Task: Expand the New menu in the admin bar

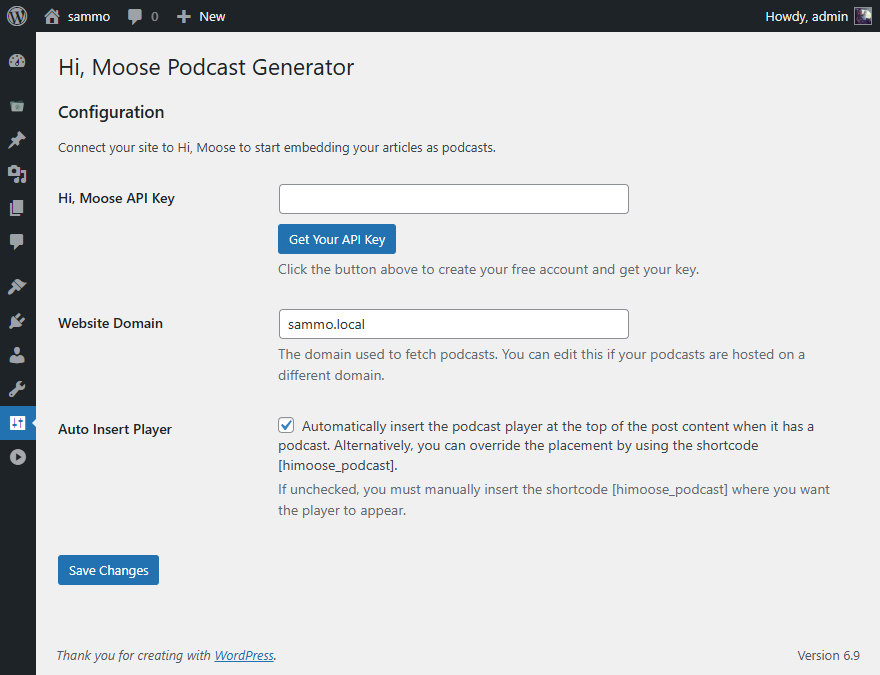Action: coord(200,15)
